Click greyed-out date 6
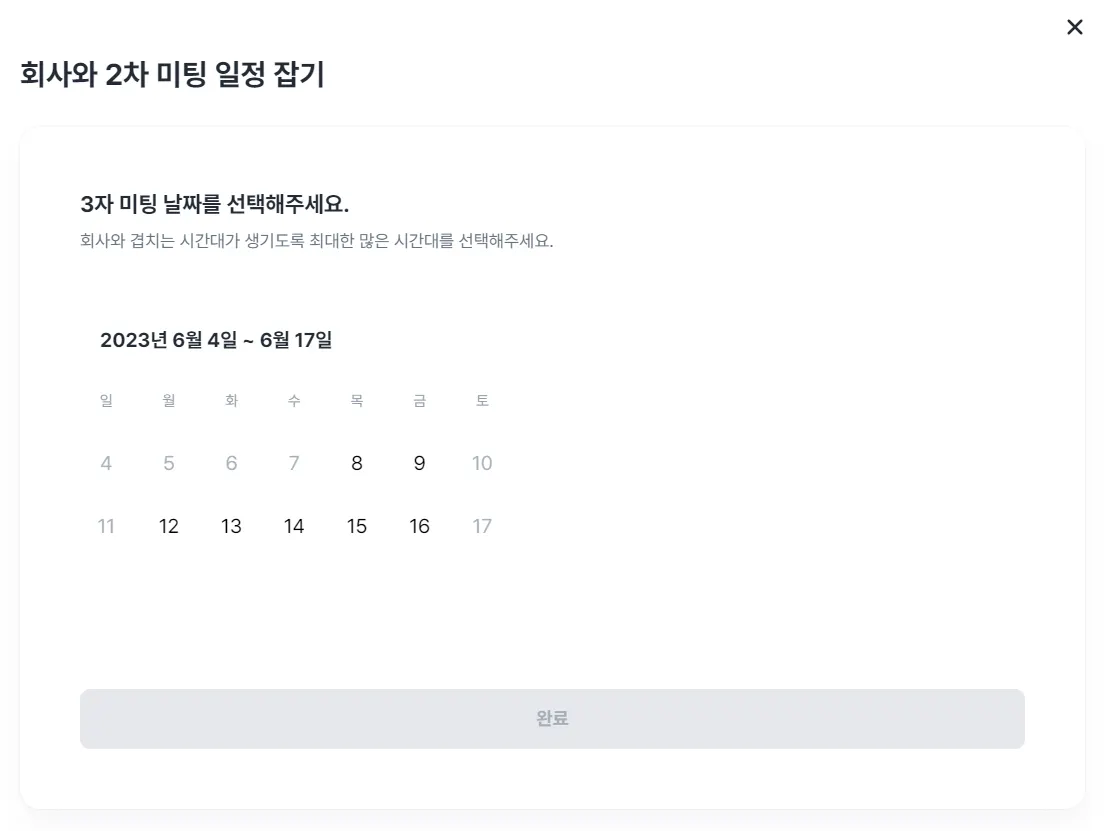The height and width of the screenshot is (831, 1104). [231, 464]
